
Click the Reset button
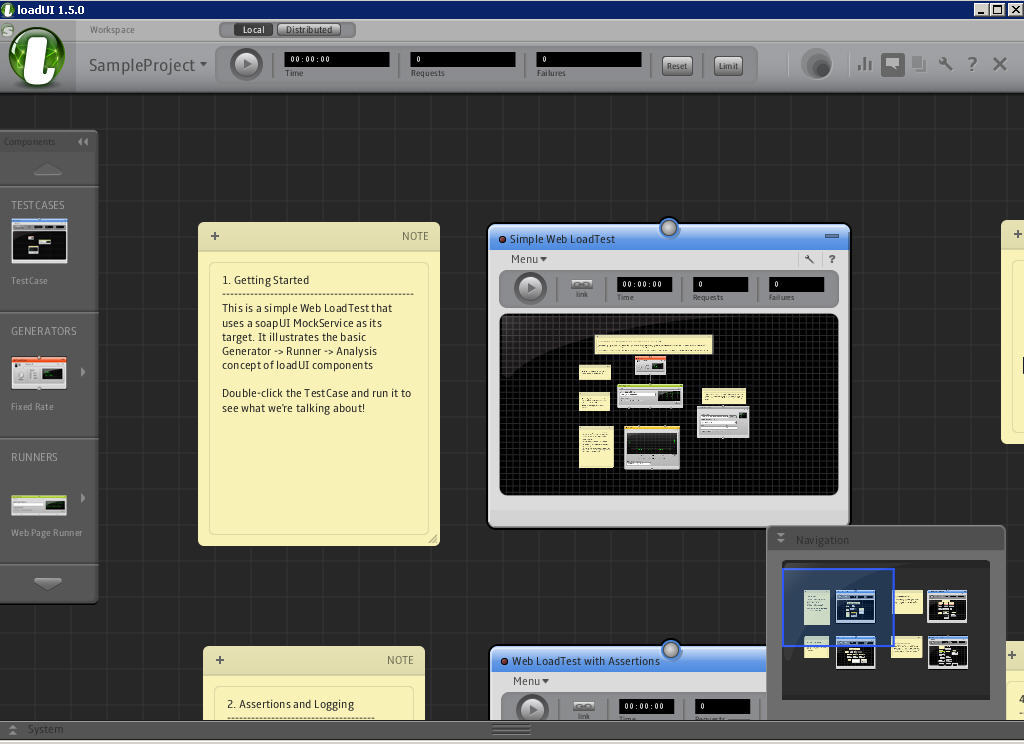(677, 66)
